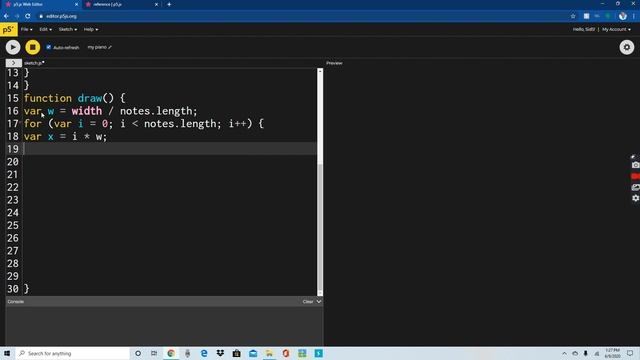Viewport: 640px width, 360px height.
Task: Open the Chrome three-dot menu
Action: click(x=634, y=16)
